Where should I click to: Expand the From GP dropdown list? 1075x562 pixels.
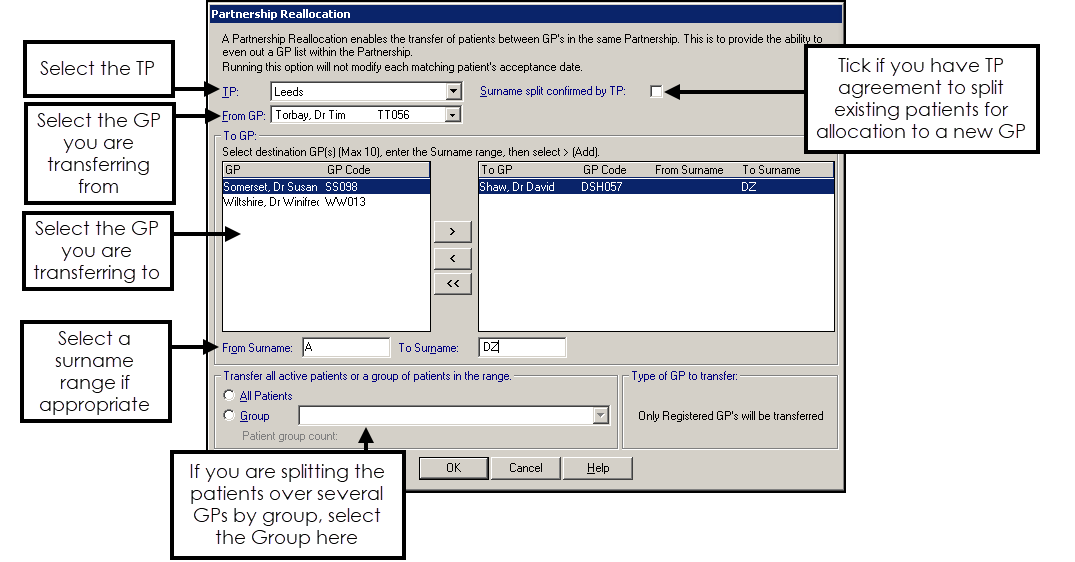tap(453, 115)
